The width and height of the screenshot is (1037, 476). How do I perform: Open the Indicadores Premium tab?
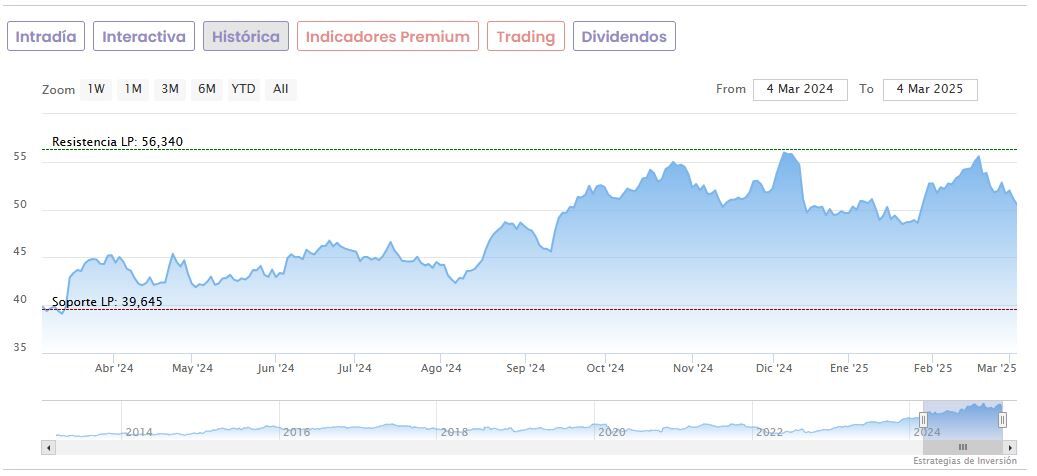point(387,37)
